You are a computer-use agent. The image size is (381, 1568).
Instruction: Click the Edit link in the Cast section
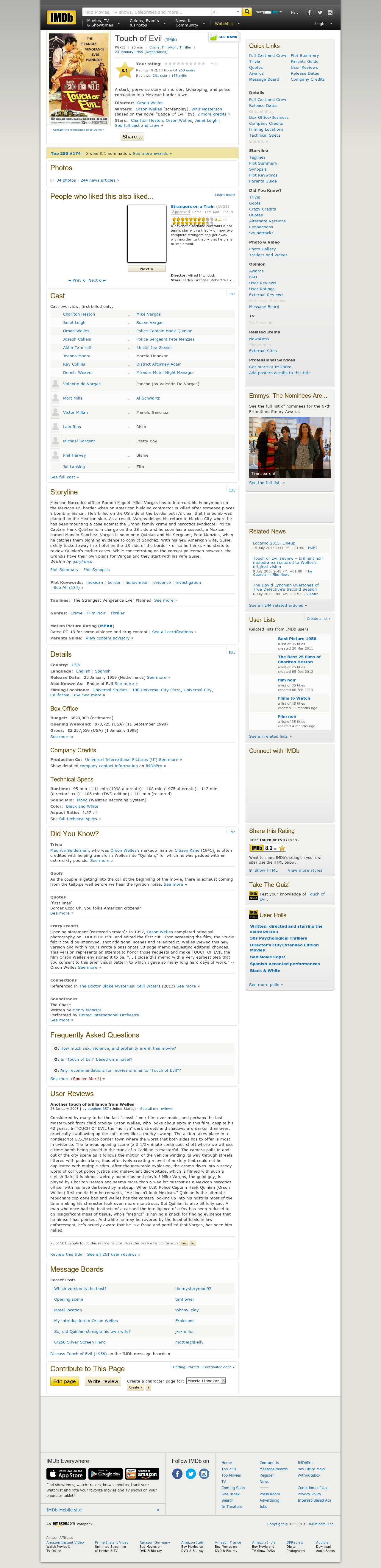pos(231,294)
